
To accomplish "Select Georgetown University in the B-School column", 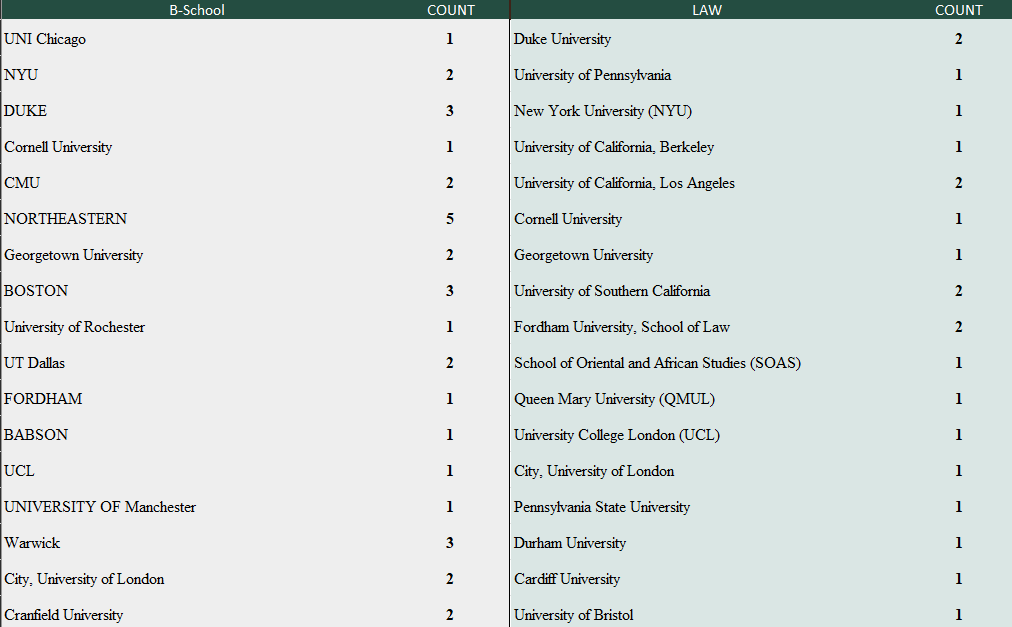I will point(74,255).
